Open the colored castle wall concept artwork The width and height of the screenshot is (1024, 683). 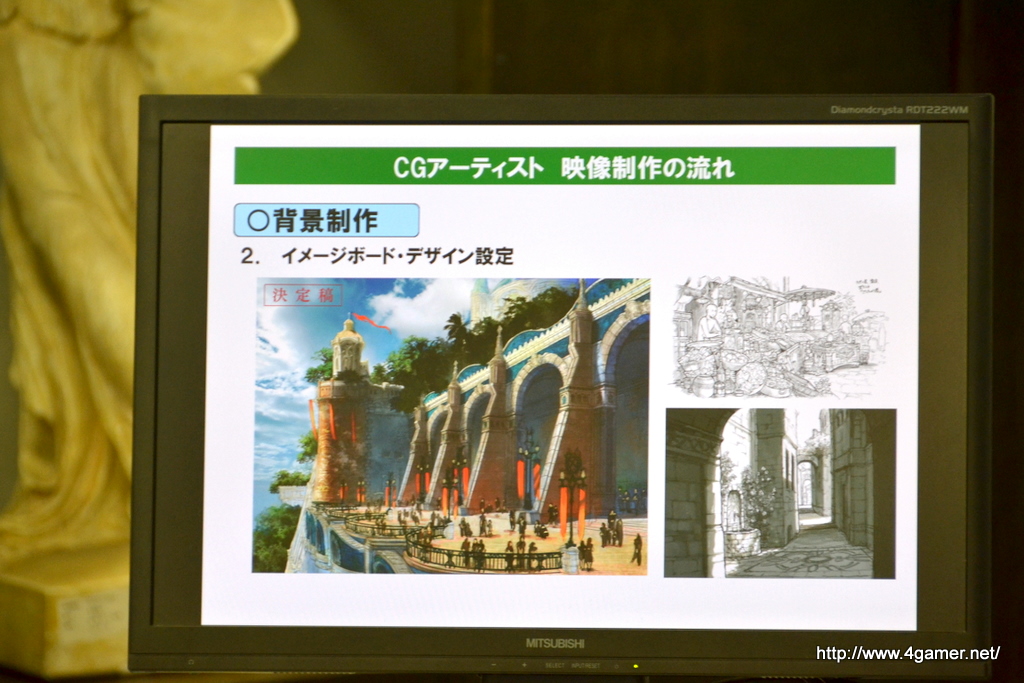coord(451,426)
